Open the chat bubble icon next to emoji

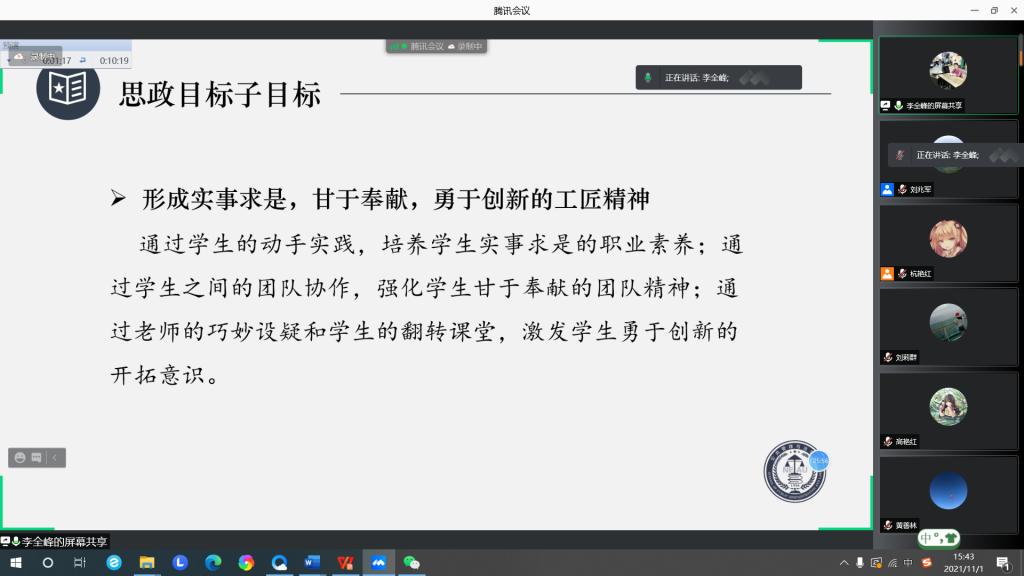pos(36,458)
